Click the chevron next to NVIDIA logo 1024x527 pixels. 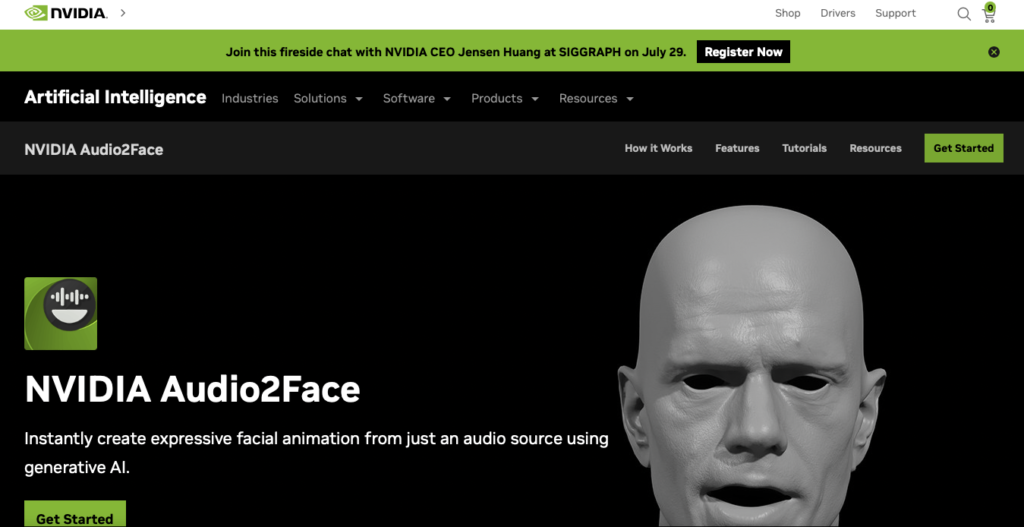(123, 12)
